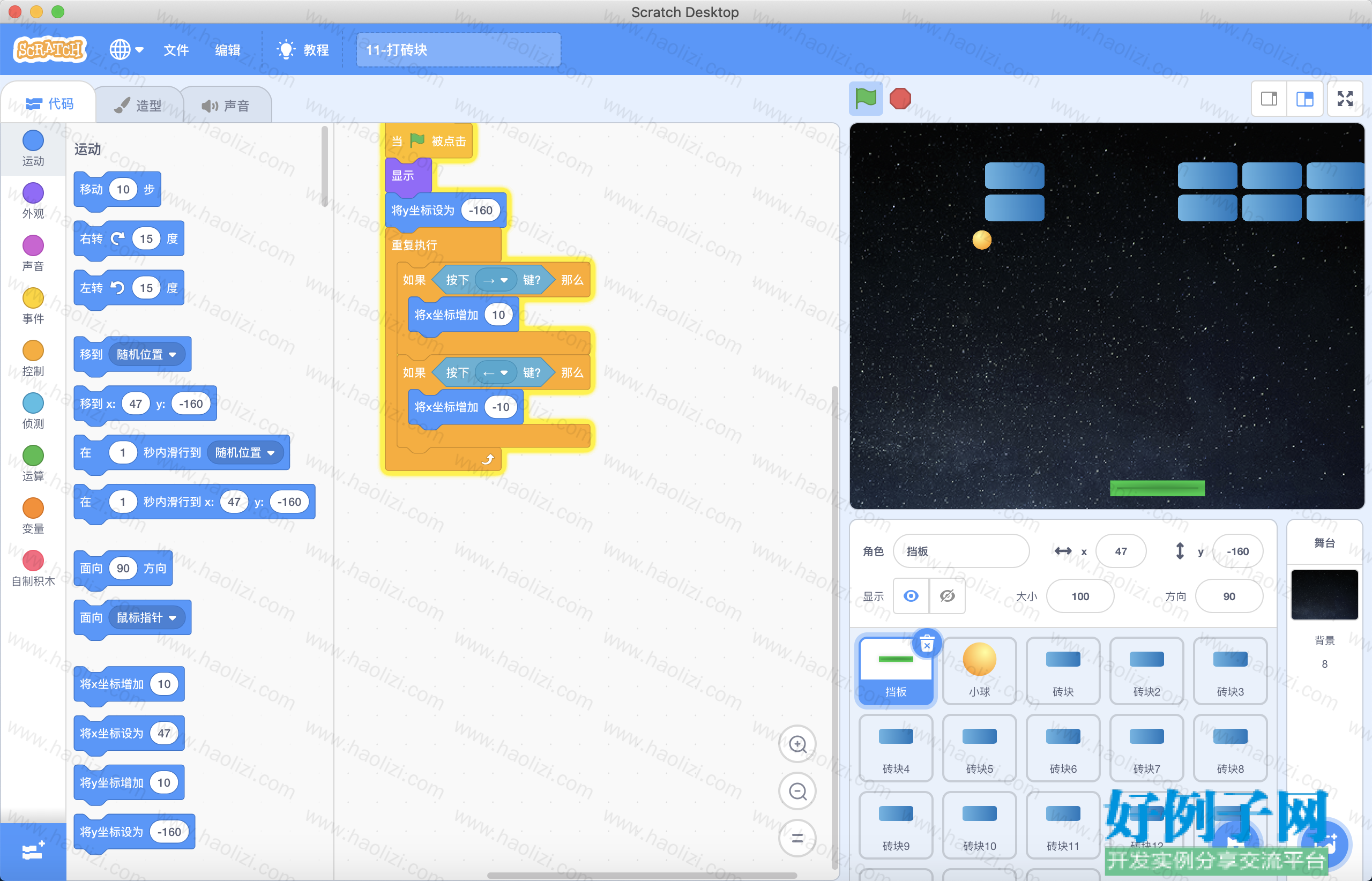Image resolution: width=1372 pixels, height=881 pixels.
Task: Open the language globe menu
Action: click(126, 50)
